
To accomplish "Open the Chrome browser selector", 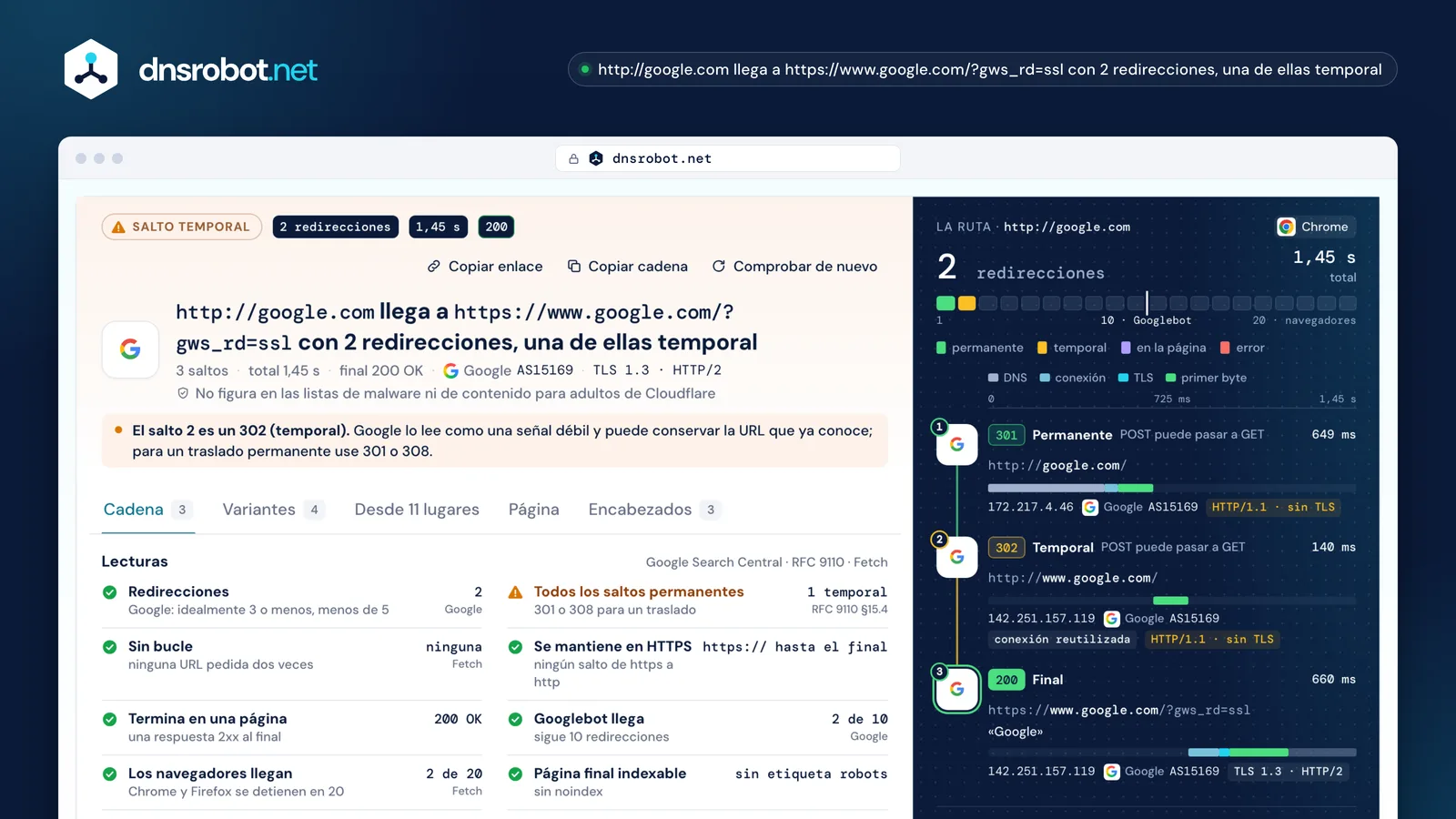I will tap(1315, 227).
